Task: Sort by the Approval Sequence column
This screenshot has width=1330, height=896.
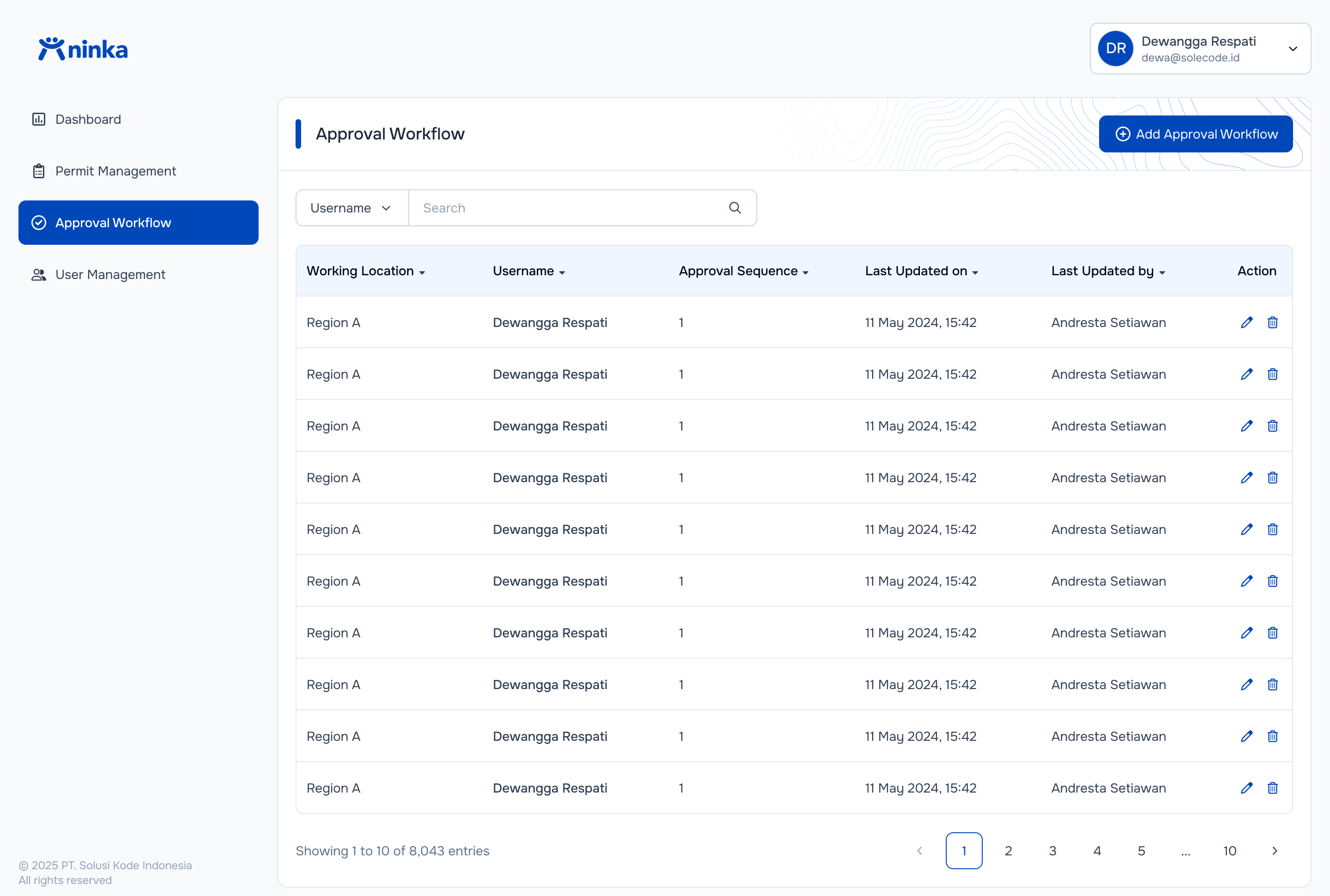Action: click(x=744, y=271)
